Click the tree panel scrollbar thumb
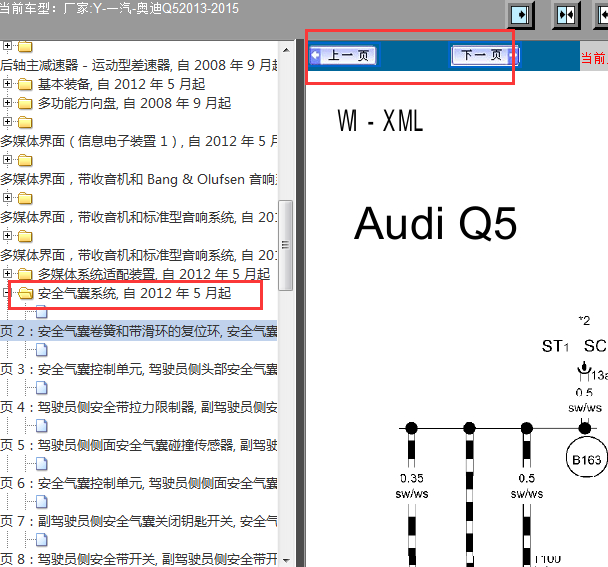 (x=286, y=245)
